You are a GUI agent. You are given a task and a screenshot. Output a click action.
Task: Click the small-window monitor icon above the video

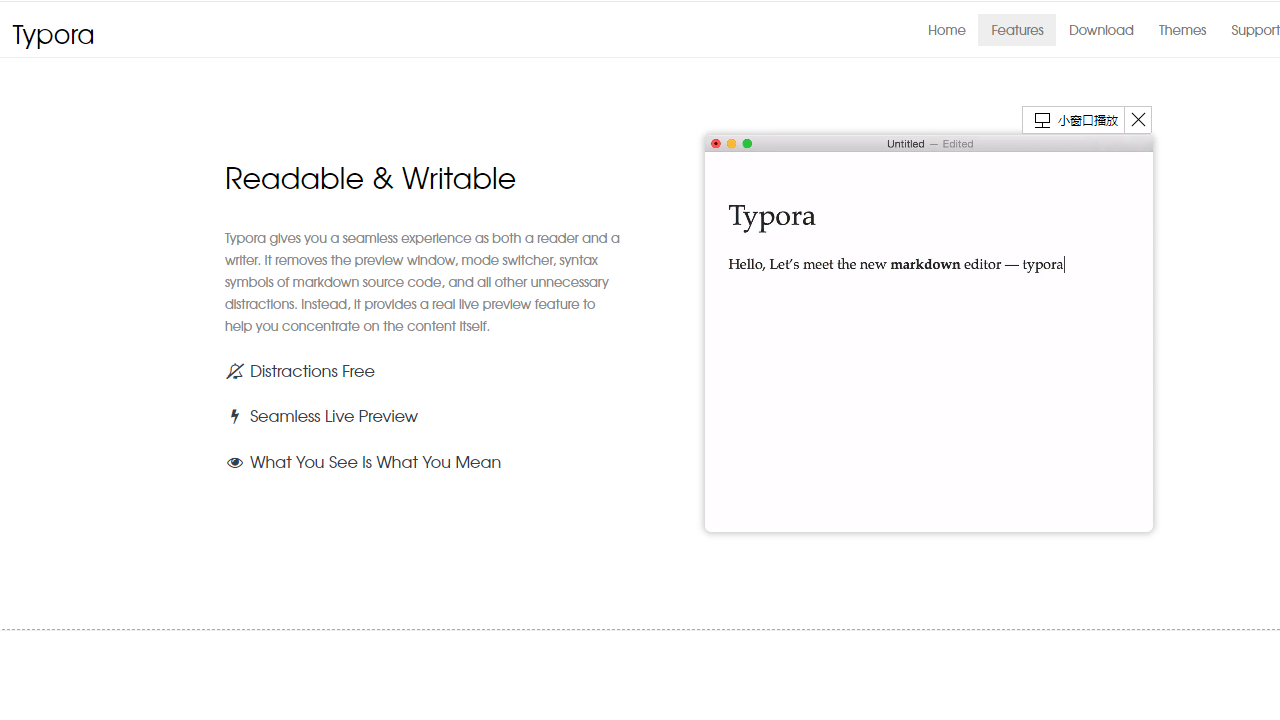1042,120
